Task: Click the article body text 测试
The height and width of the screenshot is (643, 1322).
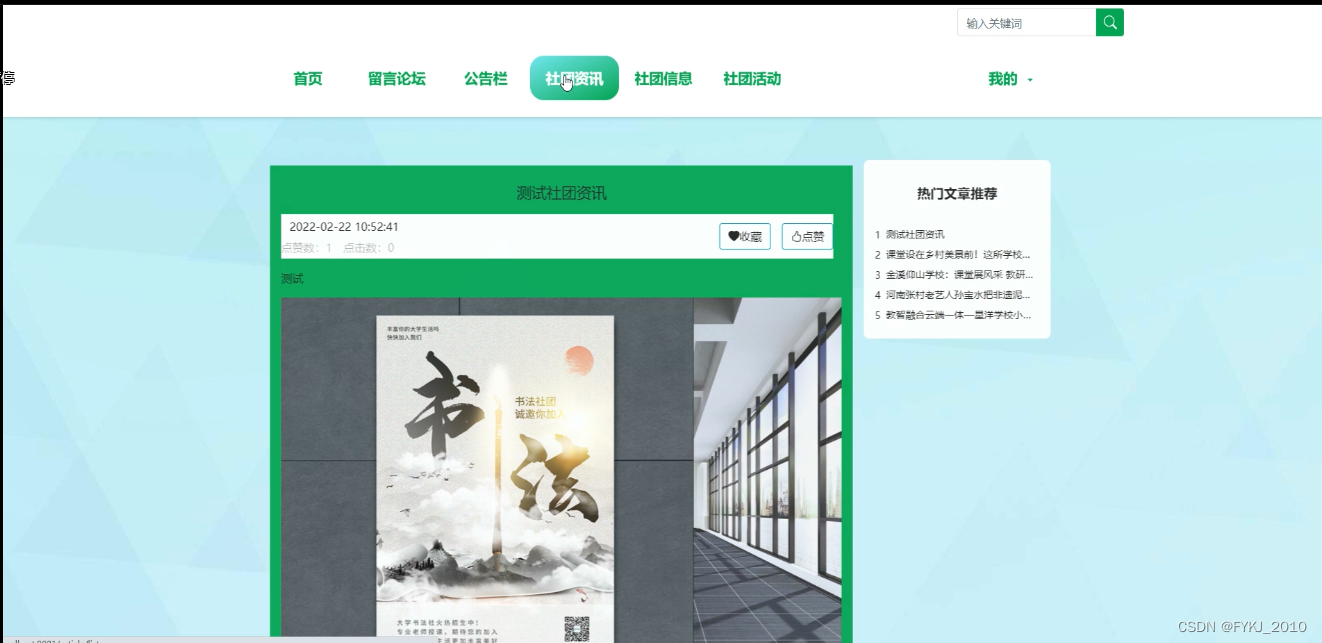Action: [x=292, y=279]
